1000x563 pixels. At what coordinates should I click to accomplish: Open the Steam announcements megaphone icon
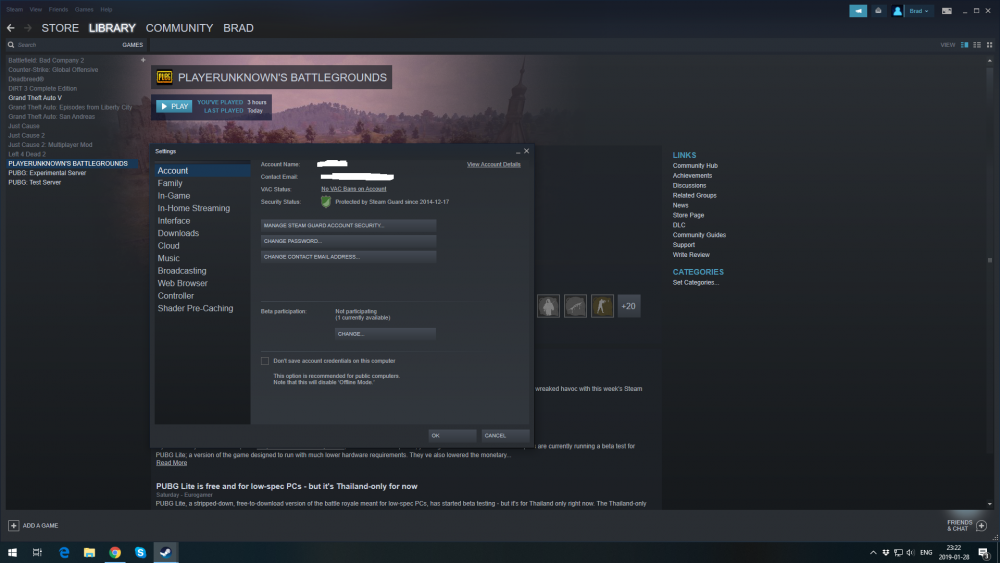click(x=858, y=11)
